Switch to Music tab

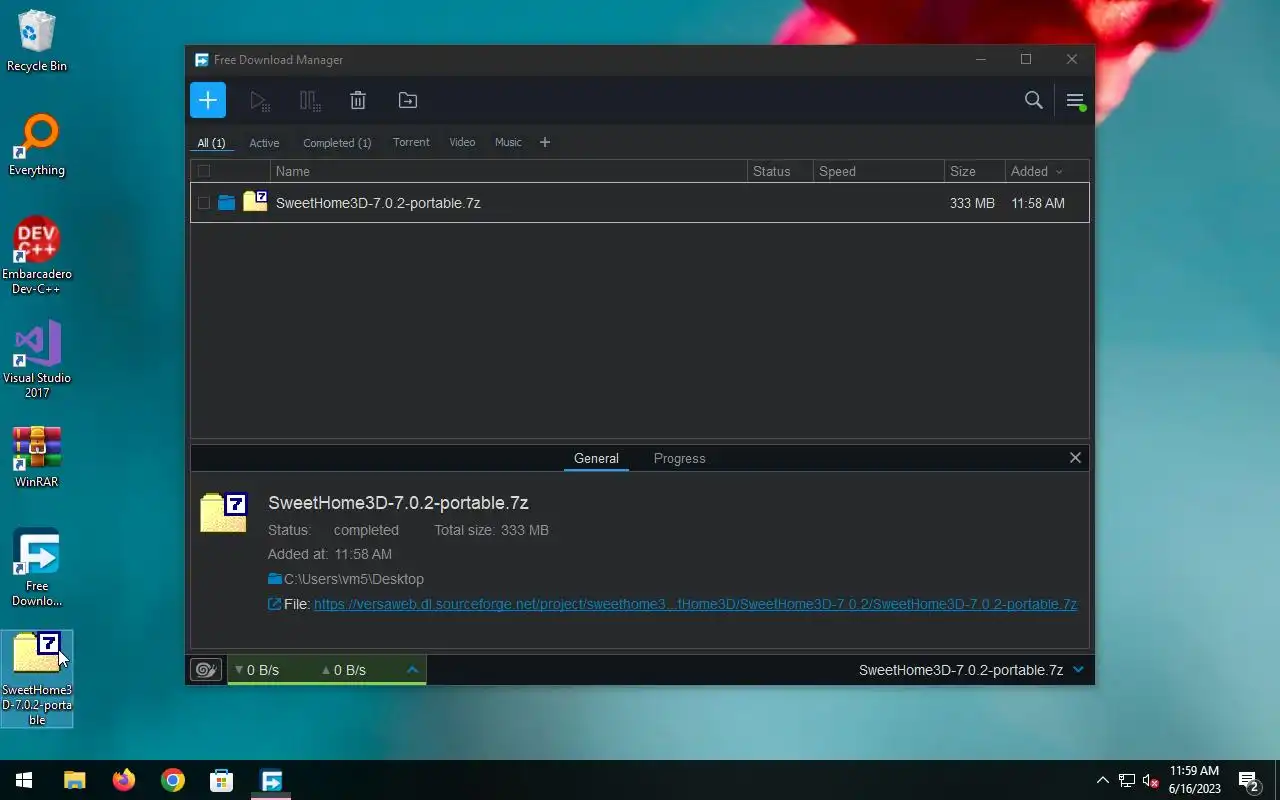pyautogui.click(x=508, y=142)
